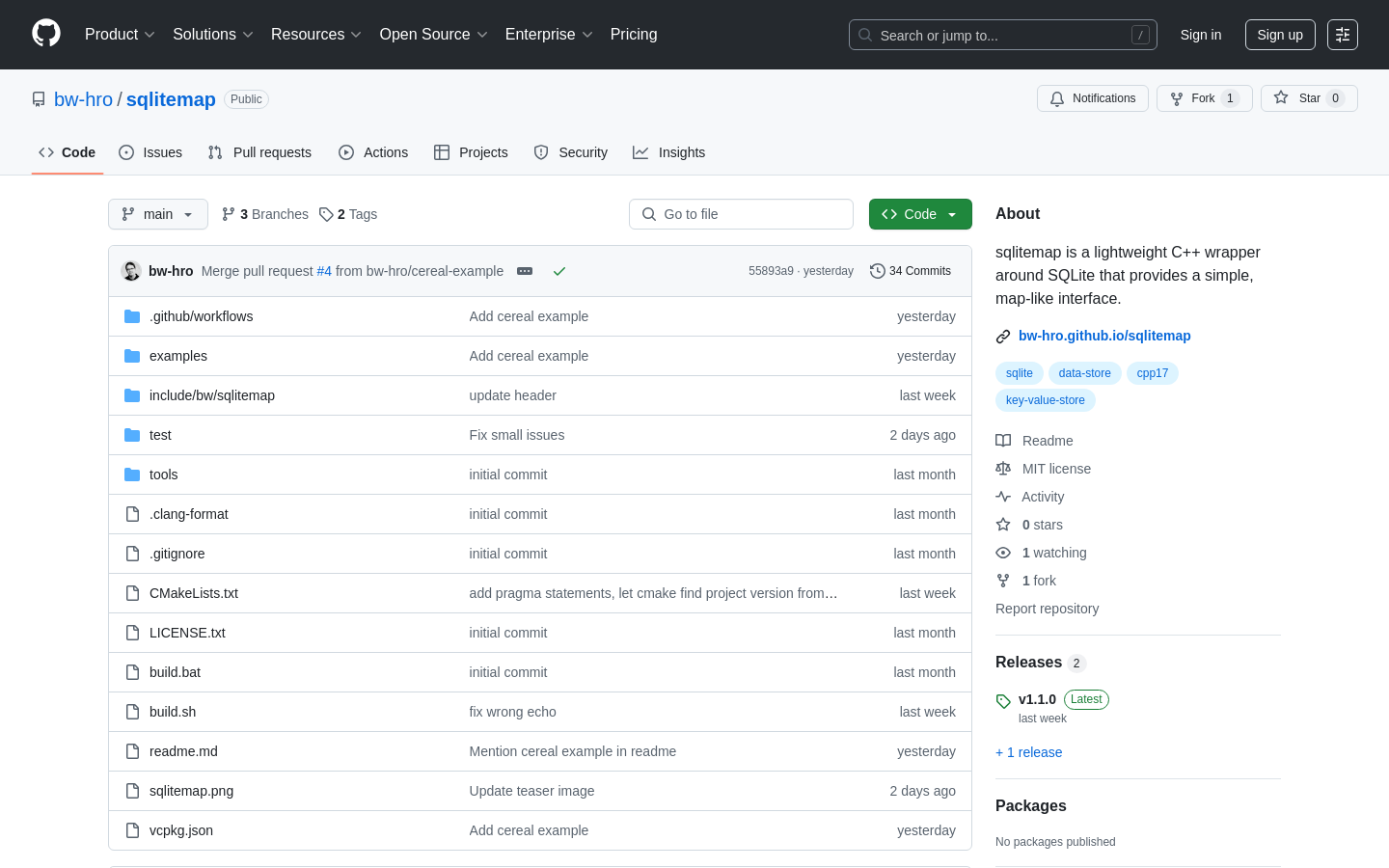
Task: Click the Readme book icon
Action: tap(1003, 441)
